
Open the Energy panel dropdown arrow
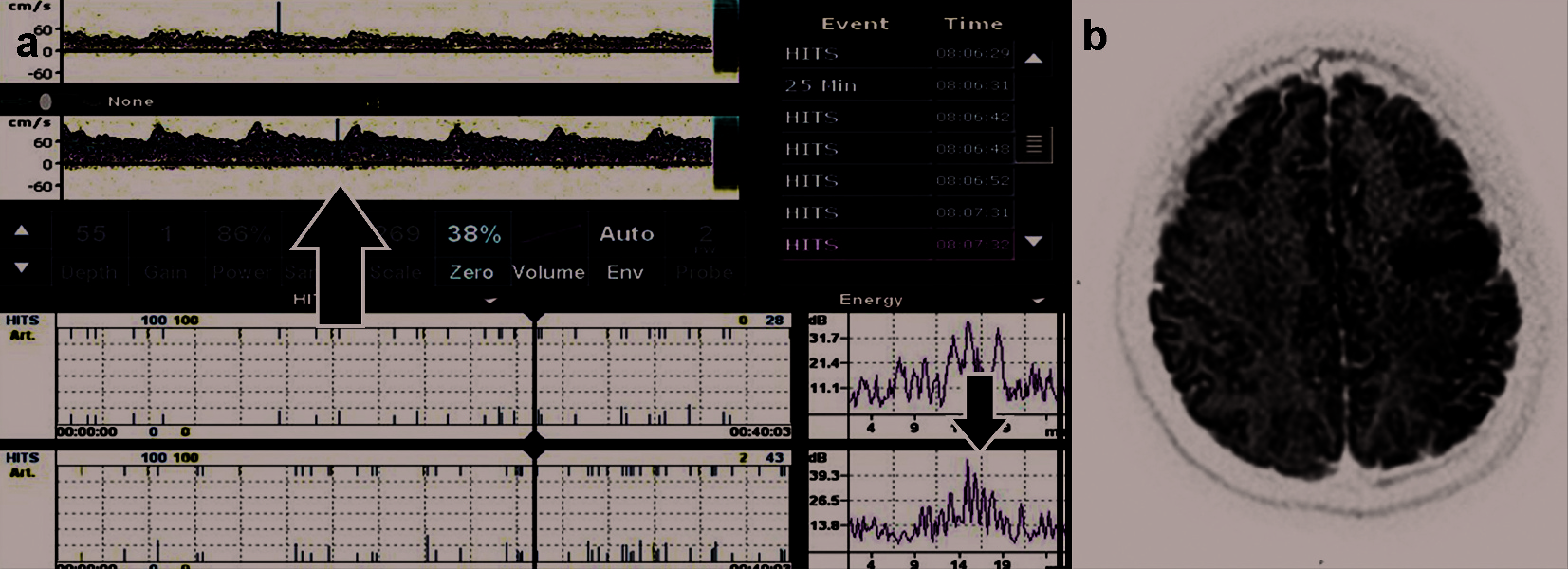coord(1038,300)
